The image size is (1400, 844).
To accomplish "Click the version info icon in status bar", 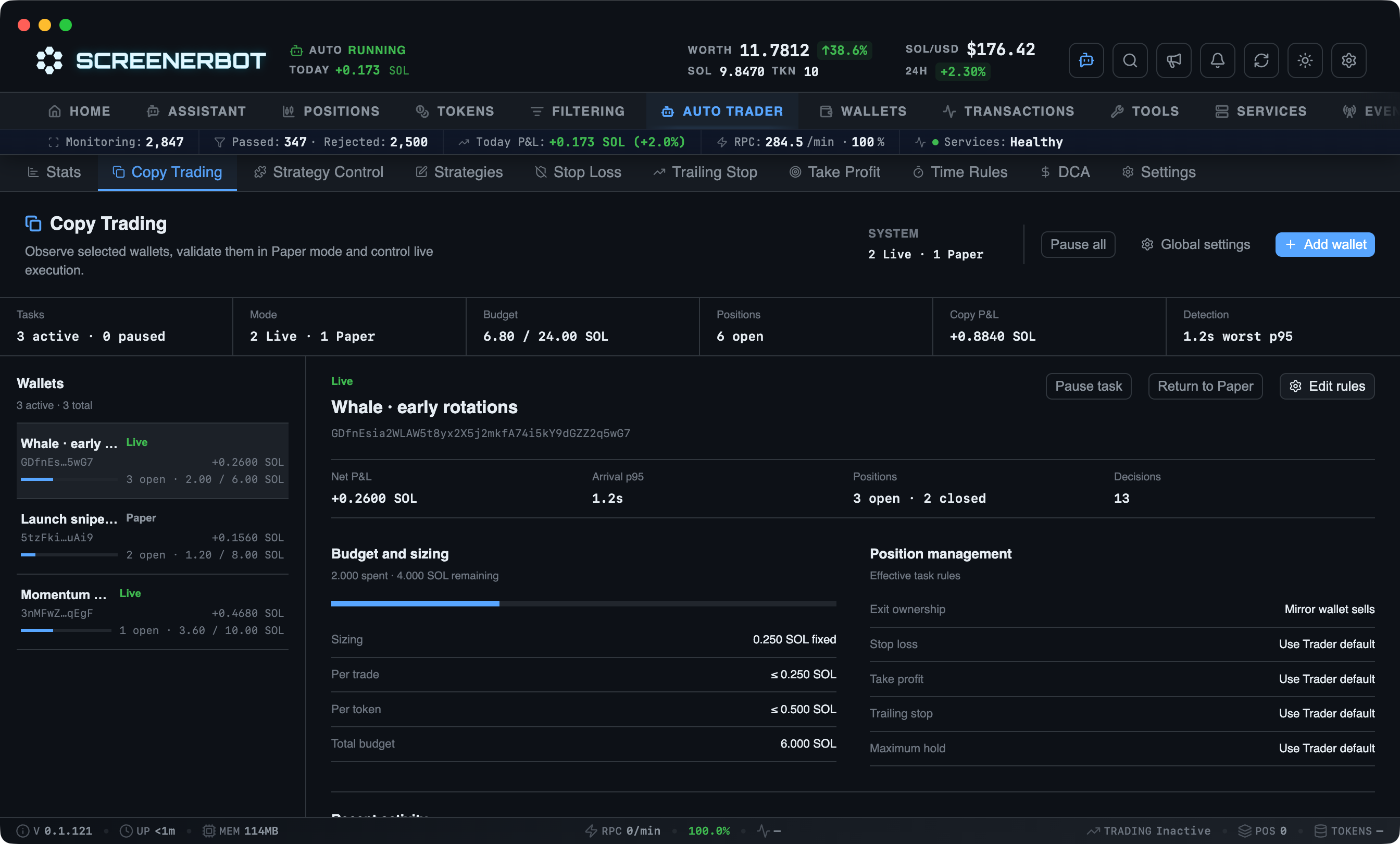I will pos(23,830).
